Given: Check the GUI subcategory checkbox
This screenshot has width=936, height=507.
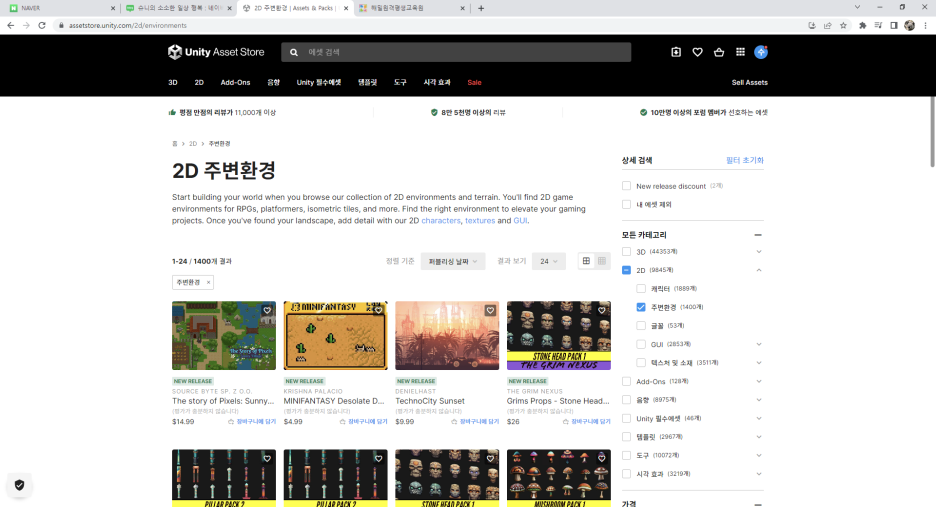Looking at the screenshot, I should click(641, 344).
